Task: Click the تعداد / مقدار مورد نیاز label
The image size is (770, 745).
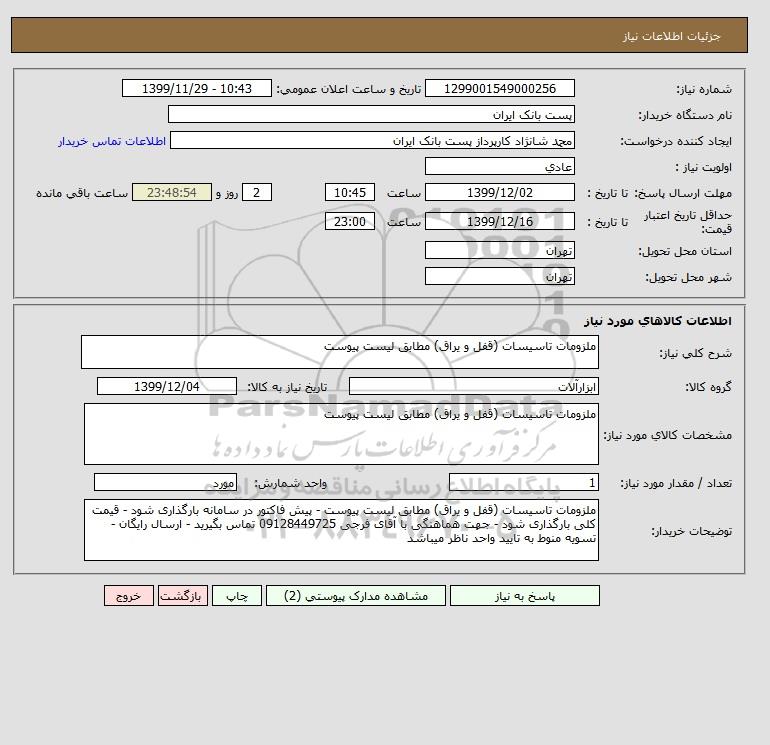Action: 676,483
